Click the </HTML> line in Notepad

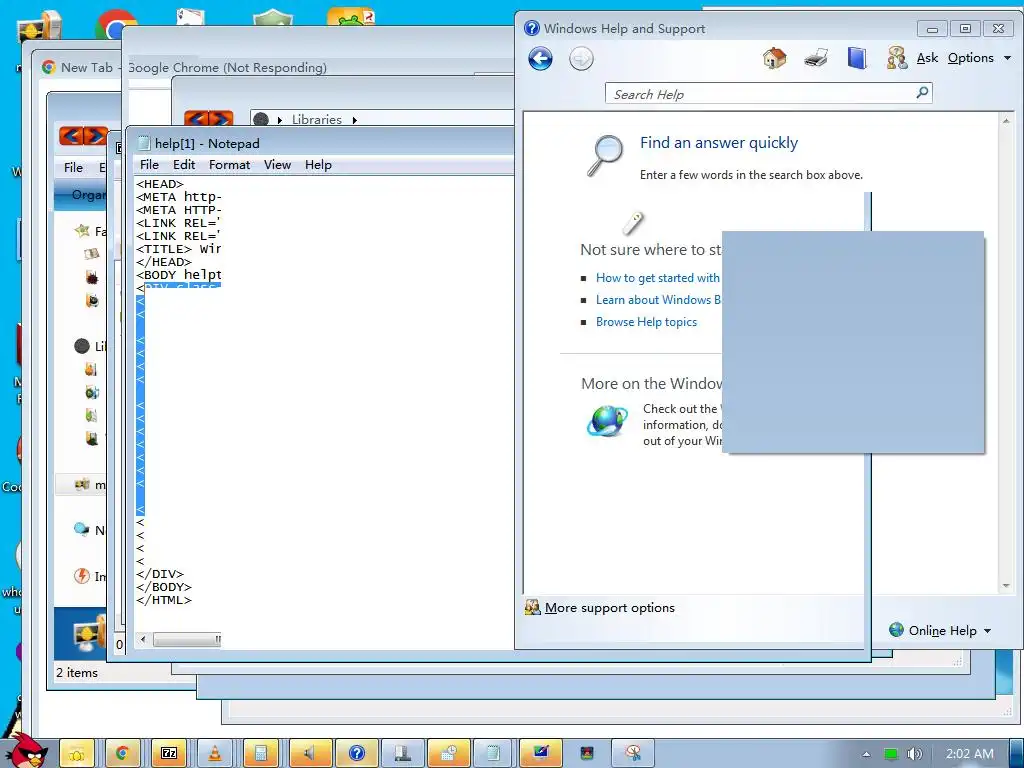coord(164,600)
